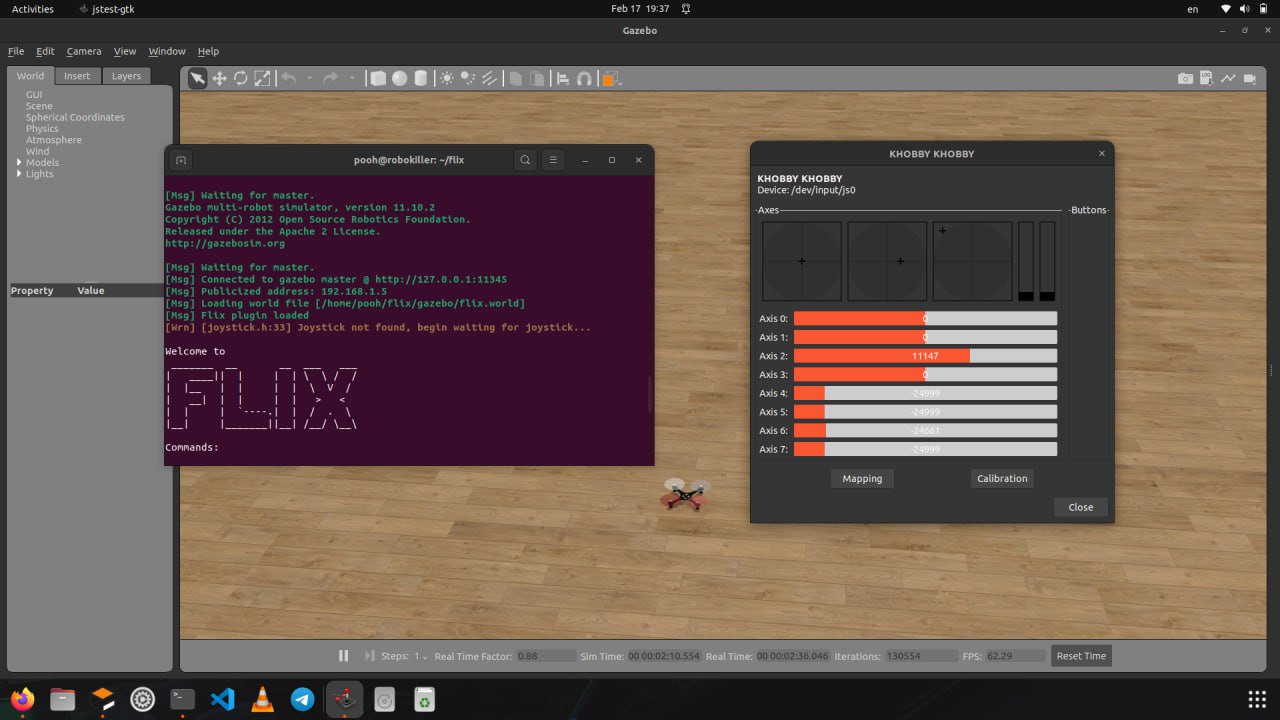The image size is (1280, 720).
Task: Select Atmosphere in the World tree
Action: [x=54, y=140]
